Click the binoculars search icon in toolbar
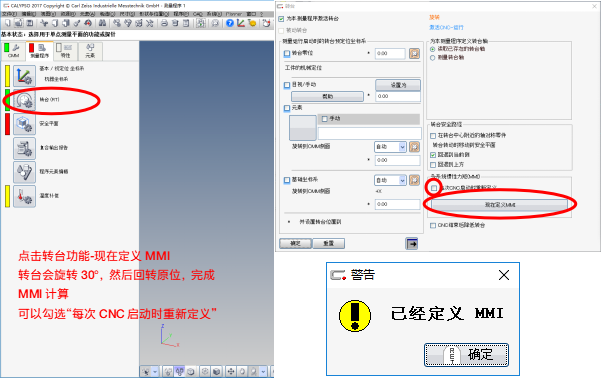602x378 pixels. point(102,23)
